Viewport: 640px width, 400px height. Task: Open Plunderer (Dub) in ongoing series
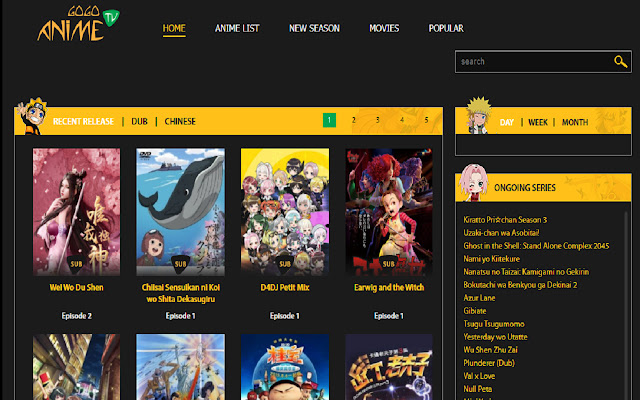489,363
